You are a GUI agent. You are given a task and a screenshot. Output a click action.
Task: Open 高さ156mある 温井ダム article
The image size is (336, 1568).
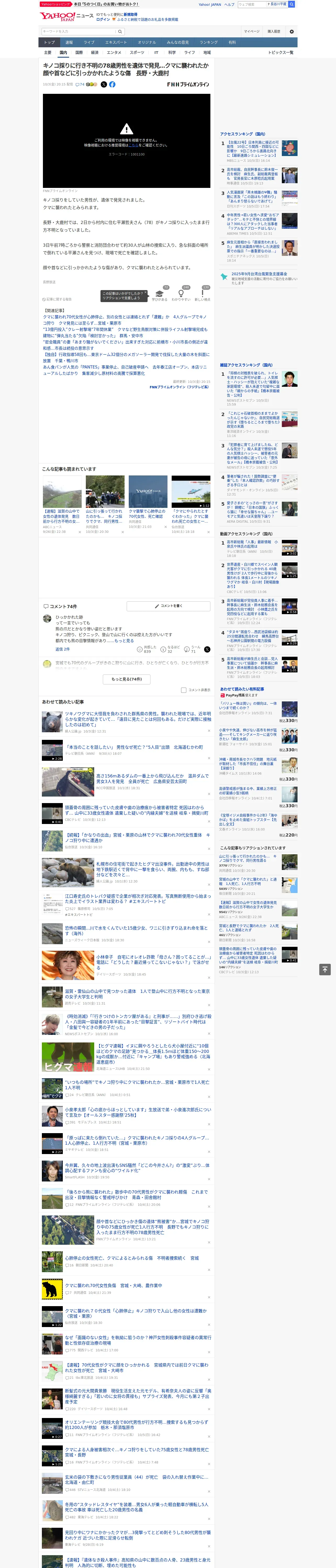click(153, 779)
